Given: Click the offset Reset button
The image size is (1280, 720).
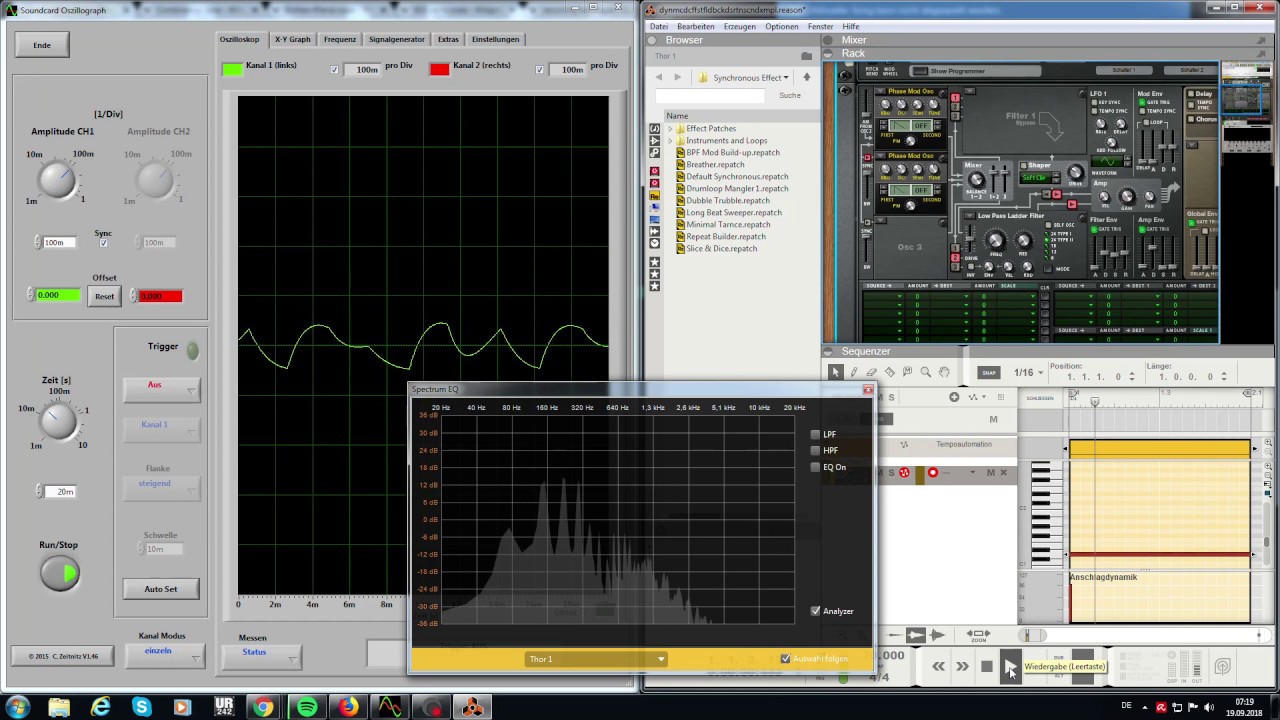Looking at the screenshot, I should click(x=104, y=296).
